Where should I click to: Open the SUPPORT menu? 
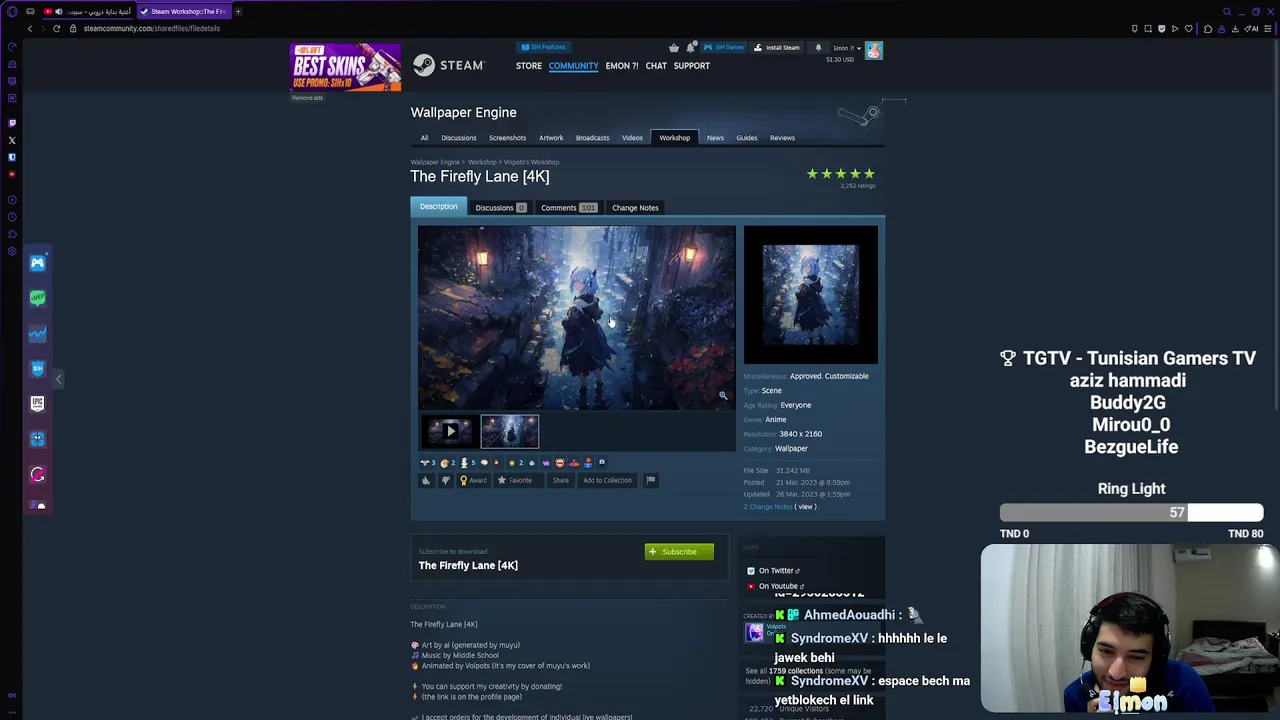[x=692, y=66]
